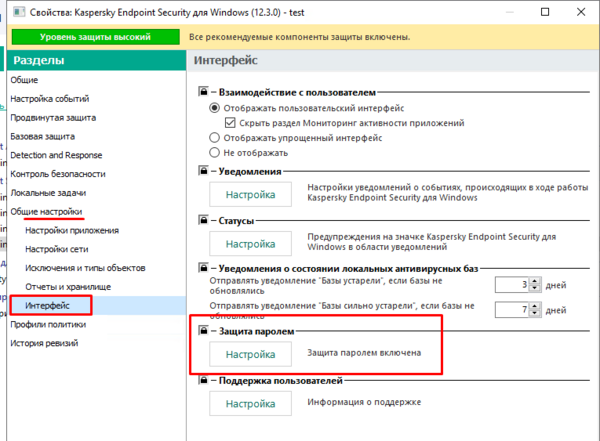
Task: Open Профили политики section
Action: click(x=48, y=324)
